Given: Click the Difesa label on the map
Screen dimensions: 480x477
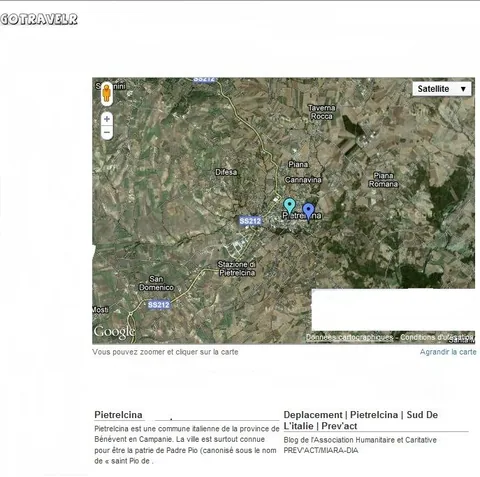Looking at the screenshot, I should click(x=226, y=172).
